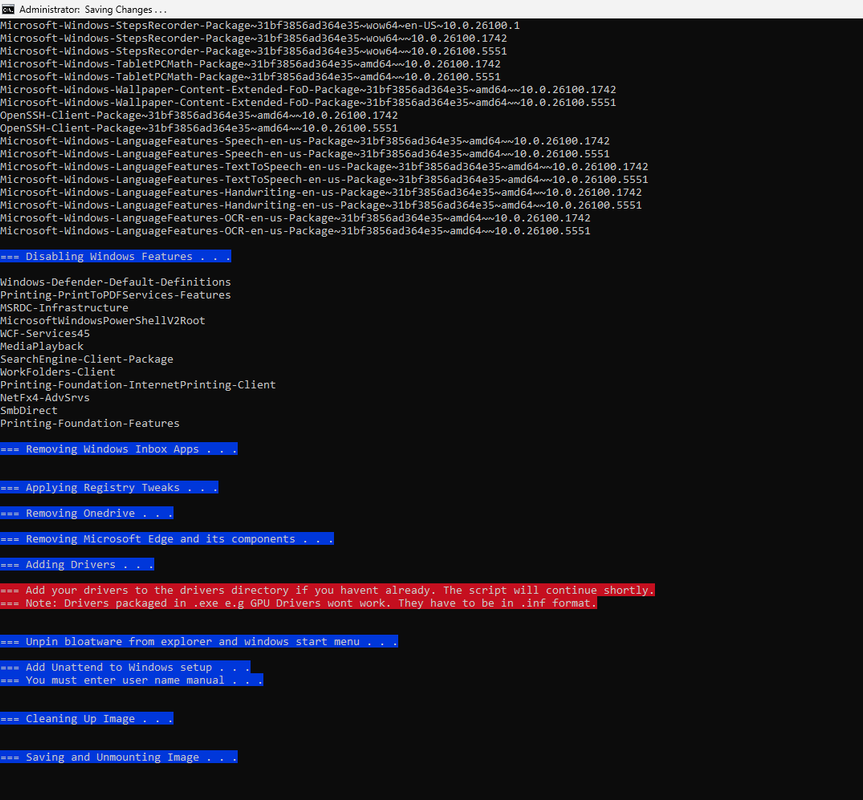Click the 'MicrosoftWindowsPowerShellV2Root' line

click(102, 321)
